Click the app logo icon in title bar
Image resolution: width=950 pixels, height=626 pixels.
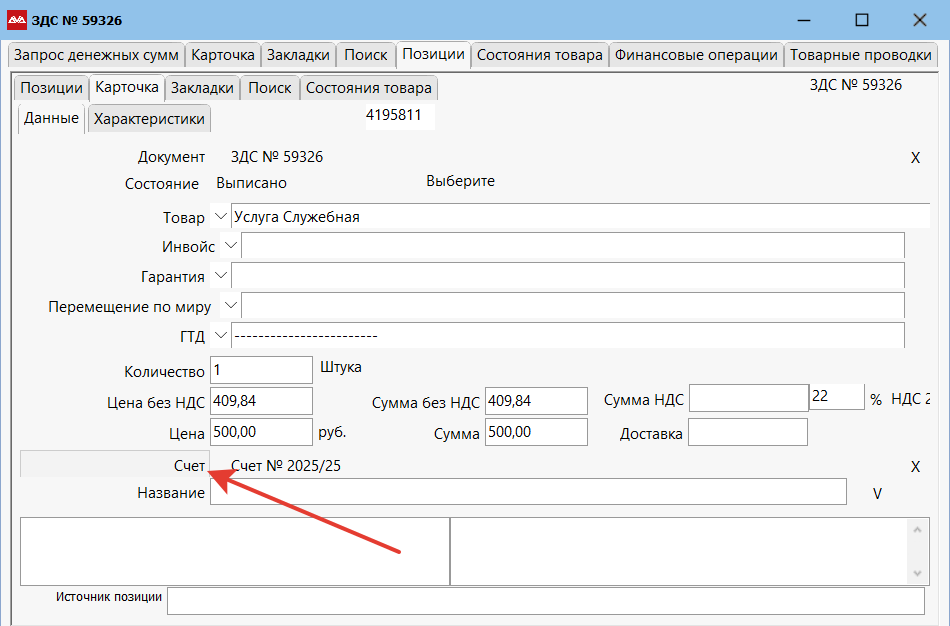click(x=17, y=20)
